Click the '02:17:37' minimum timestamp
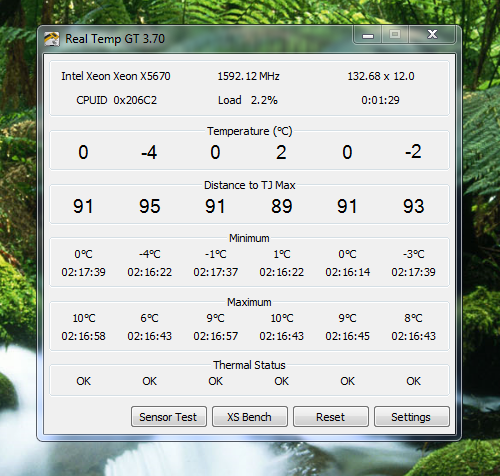 216,272
